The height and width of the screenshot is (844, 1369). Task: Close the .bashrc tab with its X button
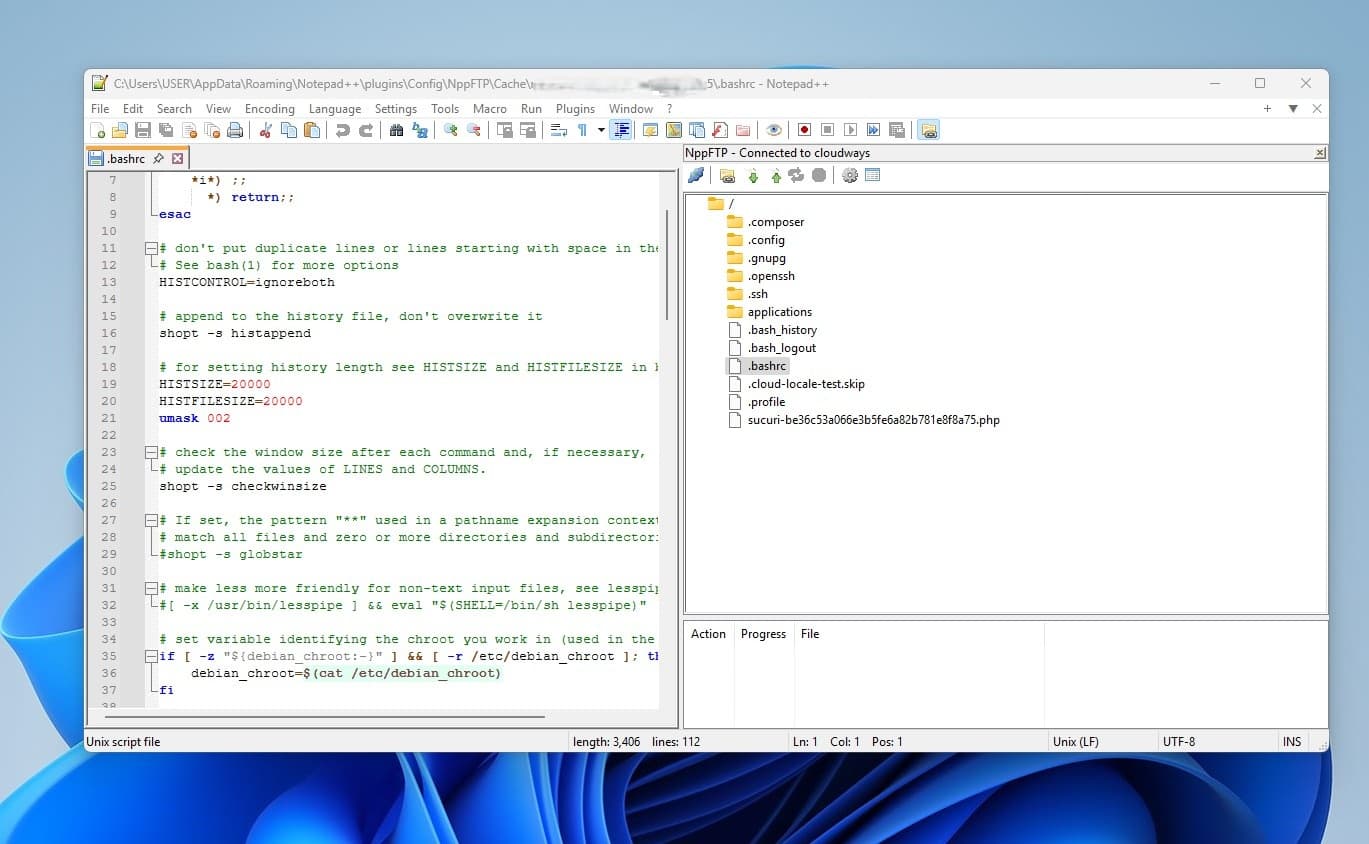pos(177,159)
